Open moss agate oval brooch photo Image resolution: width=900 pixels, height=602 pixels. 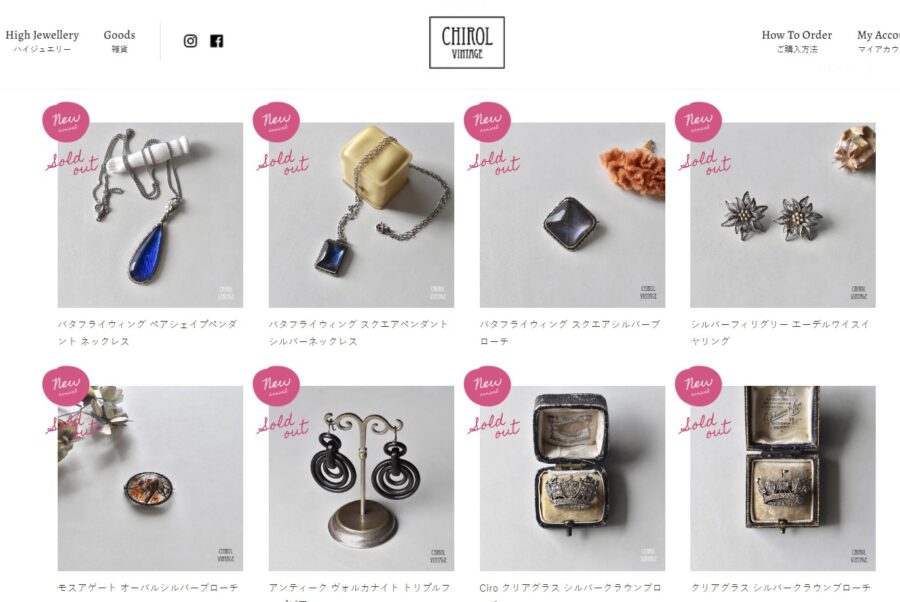pyautogui.click(x=150, y=479)
